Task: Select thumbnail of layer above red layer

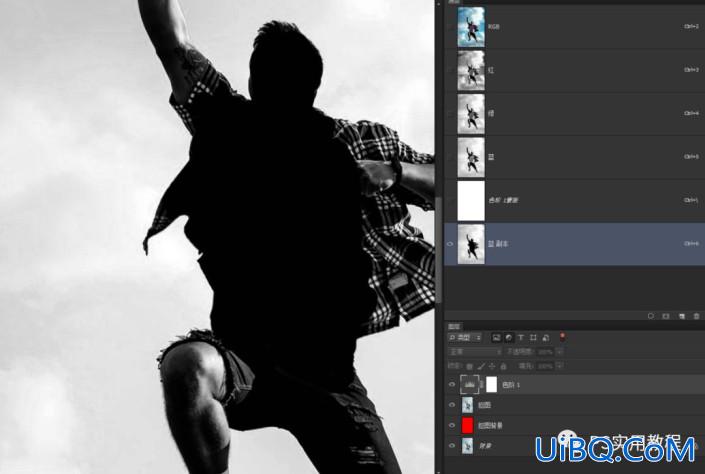Action: coord(468,405)
